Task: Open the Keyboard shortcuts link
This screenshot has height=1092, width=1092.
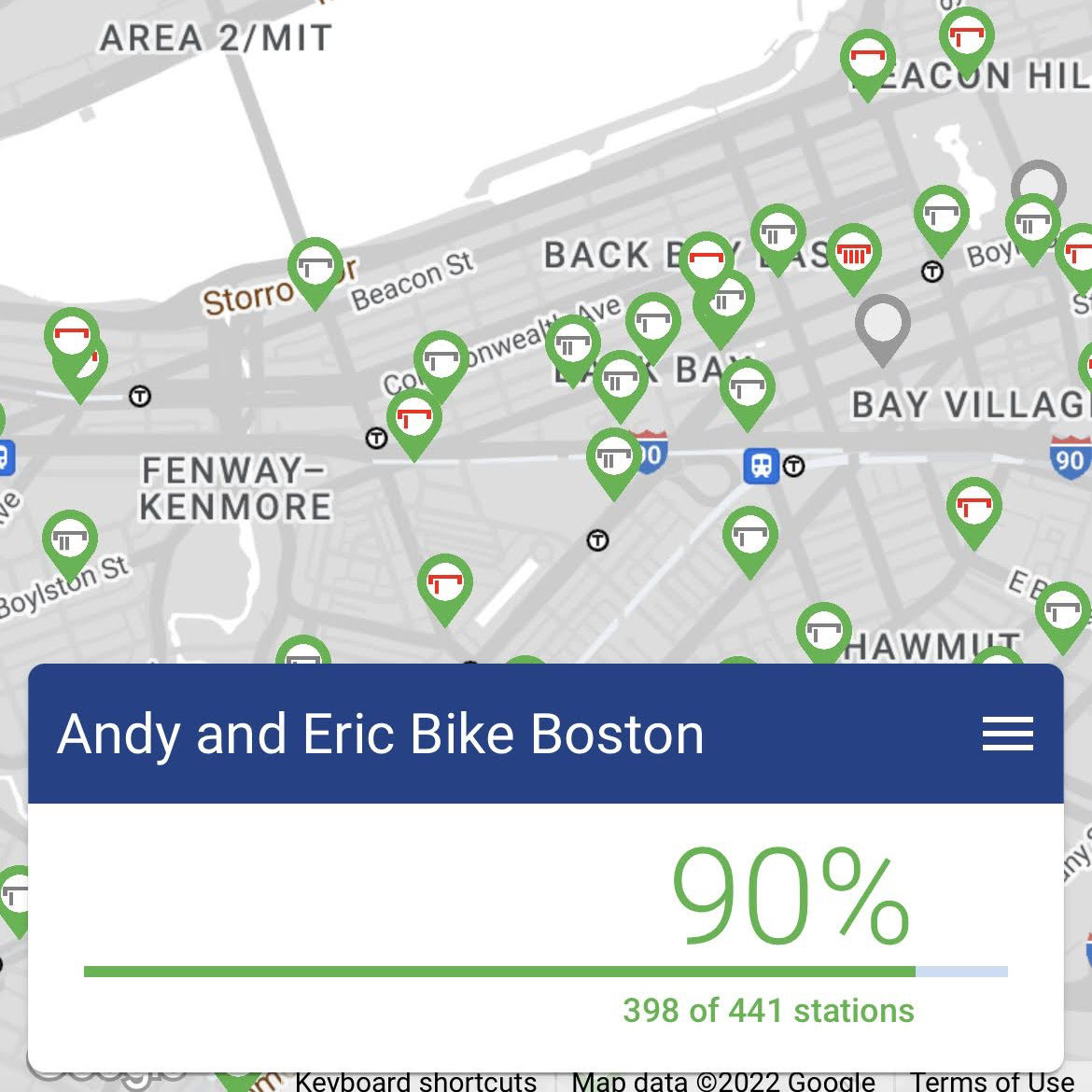Action: pos(415,1082)
